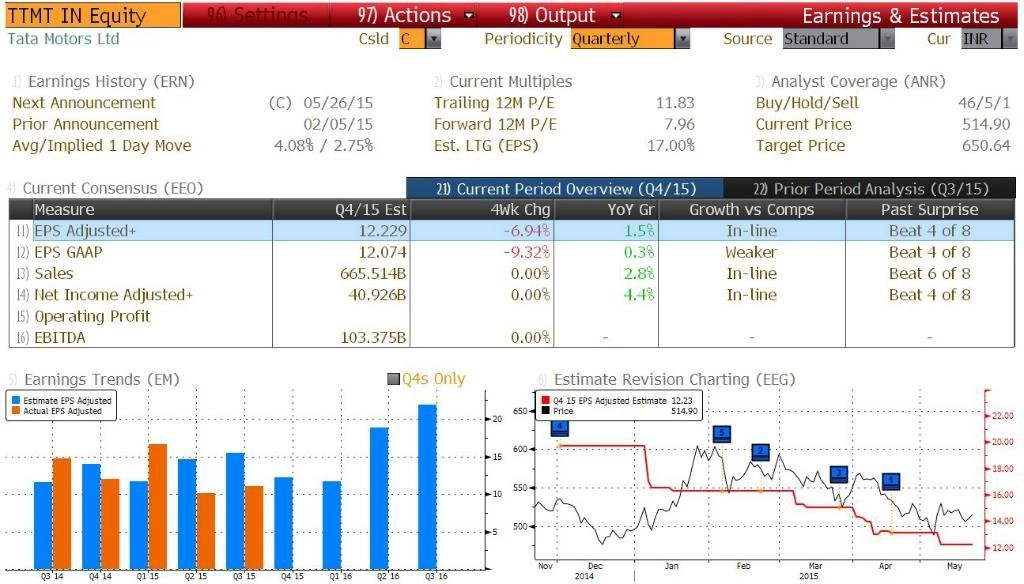Click event marker 3 on revision chart
1024x584 pixels.
(839, 474)
